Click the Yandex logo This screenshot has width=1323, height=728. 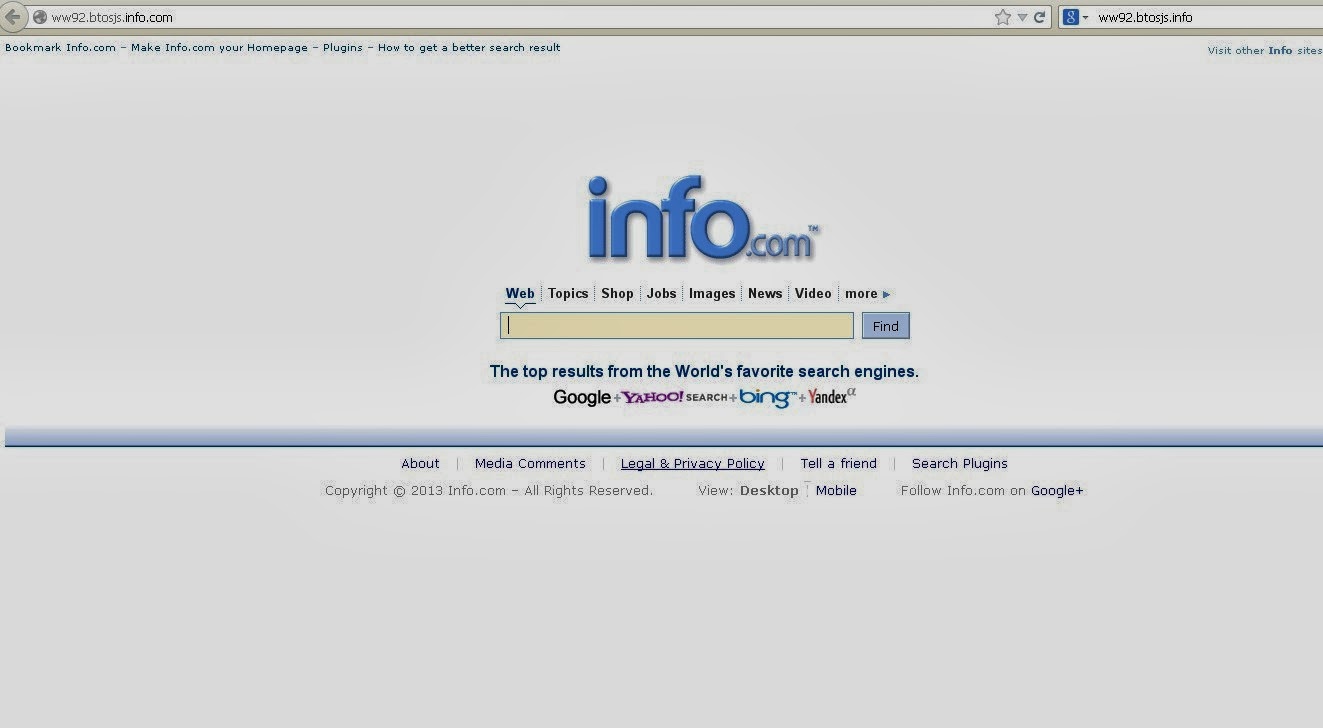[832, 396]
